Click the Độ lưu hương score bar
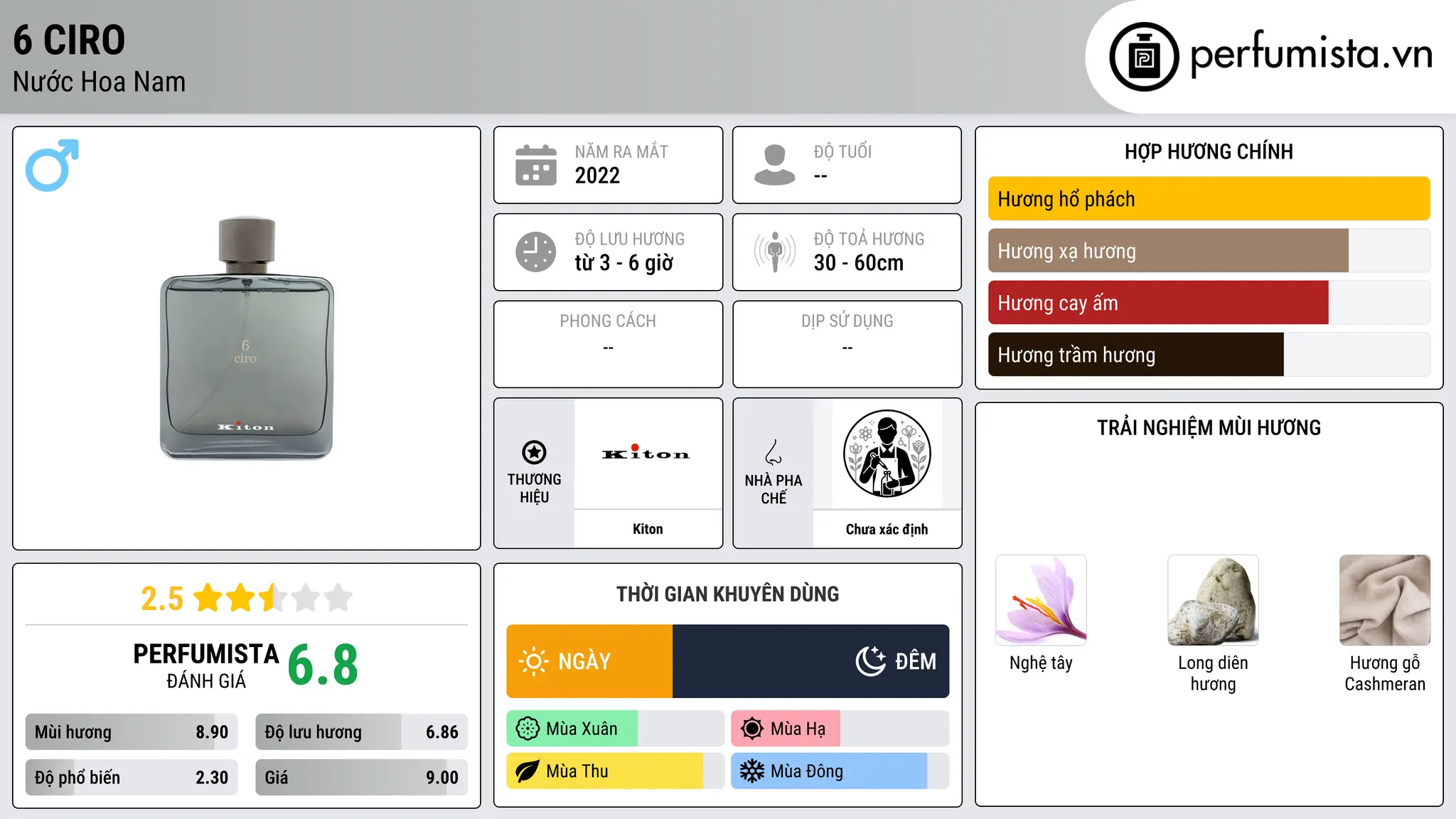The height and width of the screenshot is (819, 1456). [362, 732]
